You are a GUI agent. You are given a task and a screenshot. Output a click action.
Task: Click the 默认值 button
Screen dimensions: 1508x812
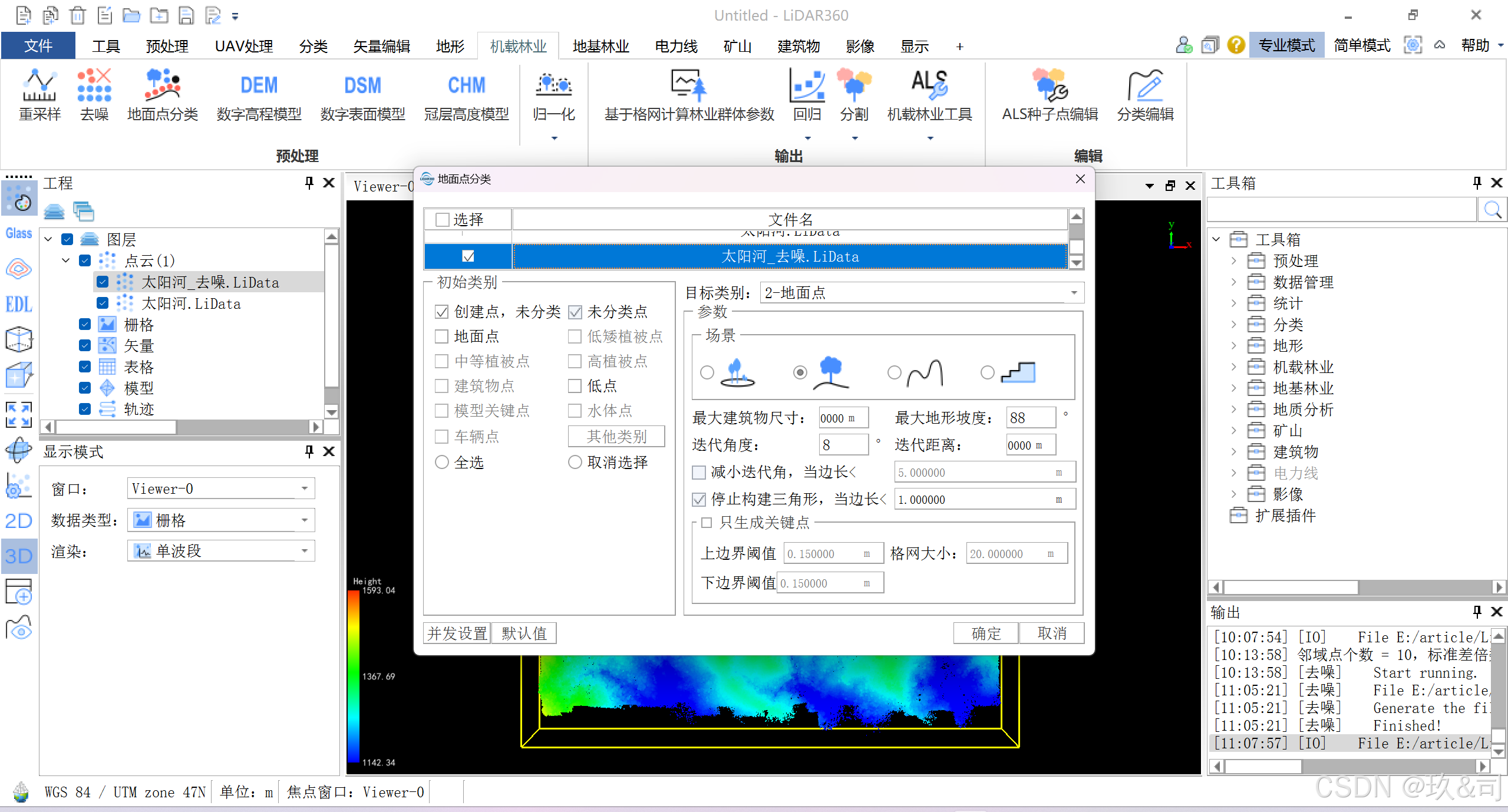tap(524, 633)
